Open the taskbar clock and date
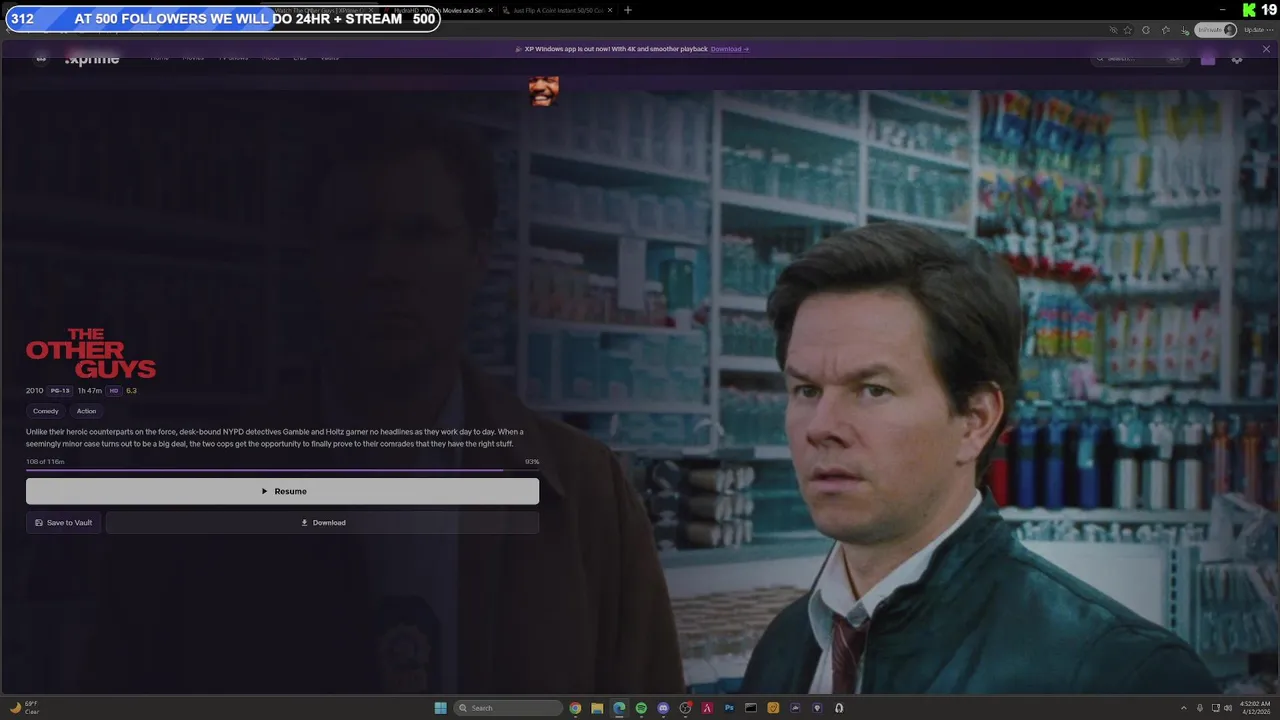Image resolution: width=1280 pixels, height=720 pixels. [x=1255, y=708]
